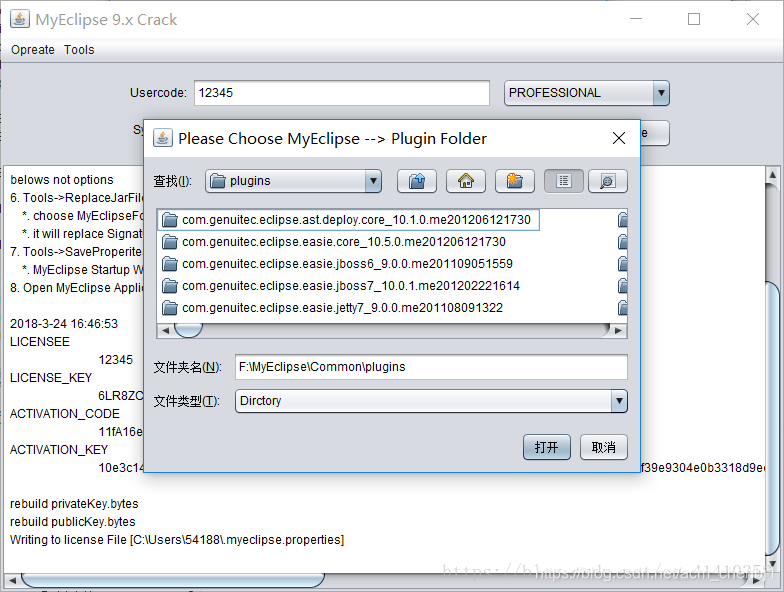Click the folder name input field

tap(431, 367)
